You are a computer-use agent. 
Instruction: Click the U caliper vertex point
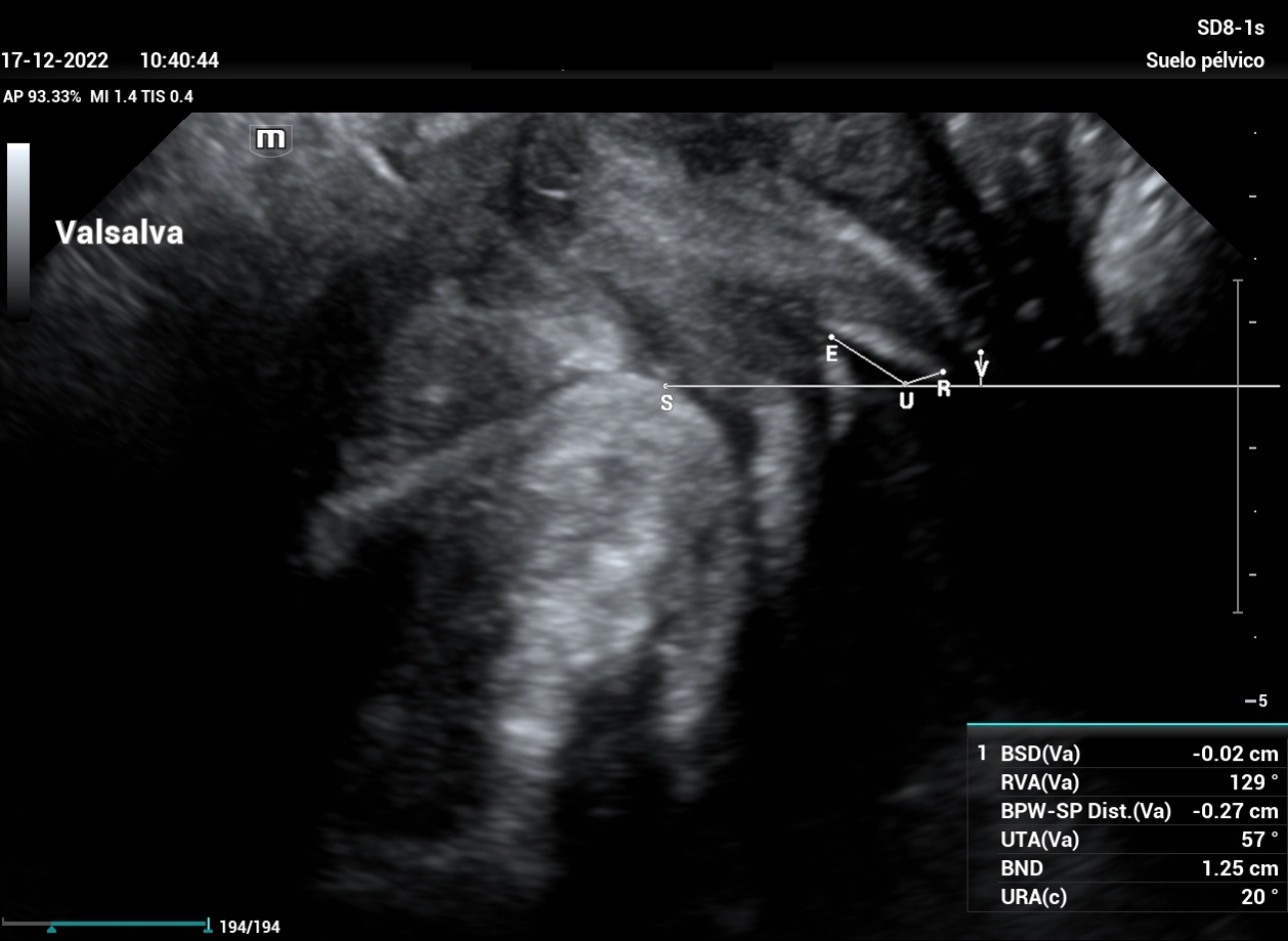905,385
